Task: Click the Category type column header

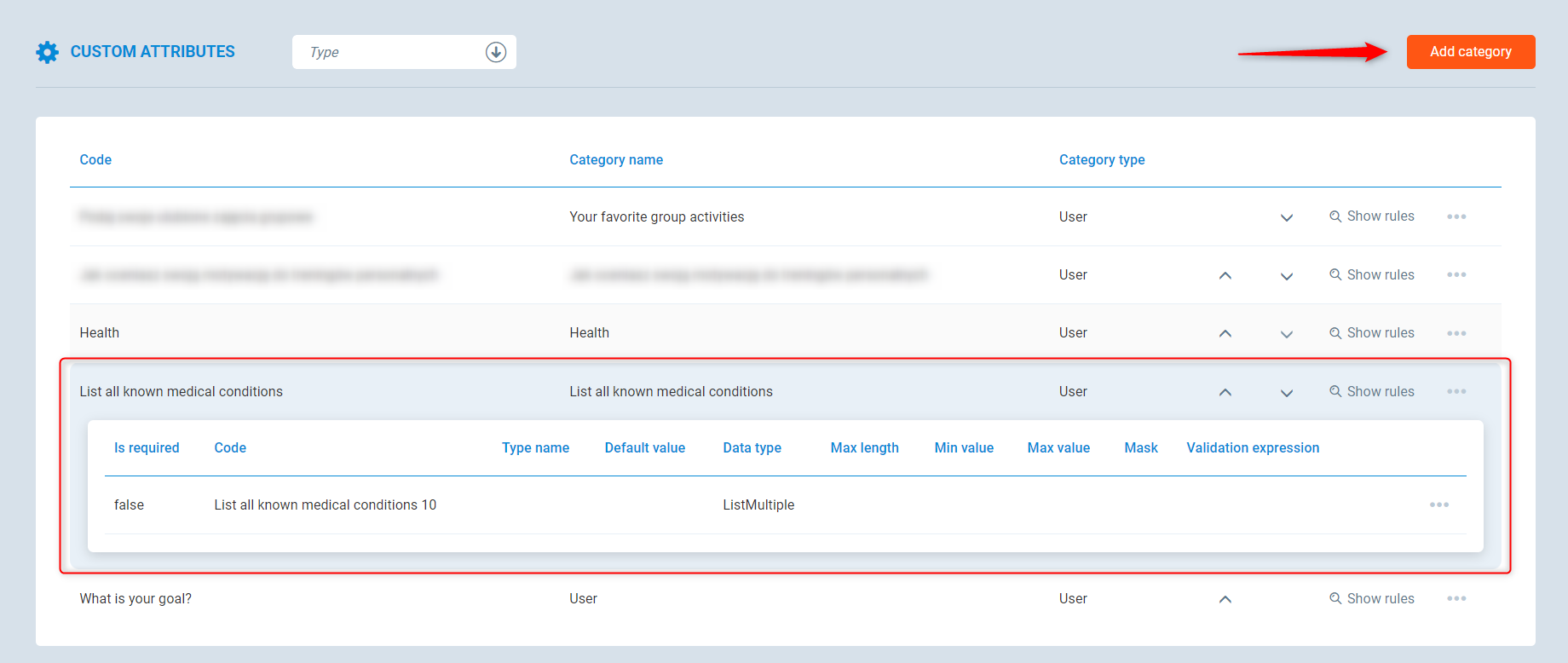Action: pos(1101,160)
